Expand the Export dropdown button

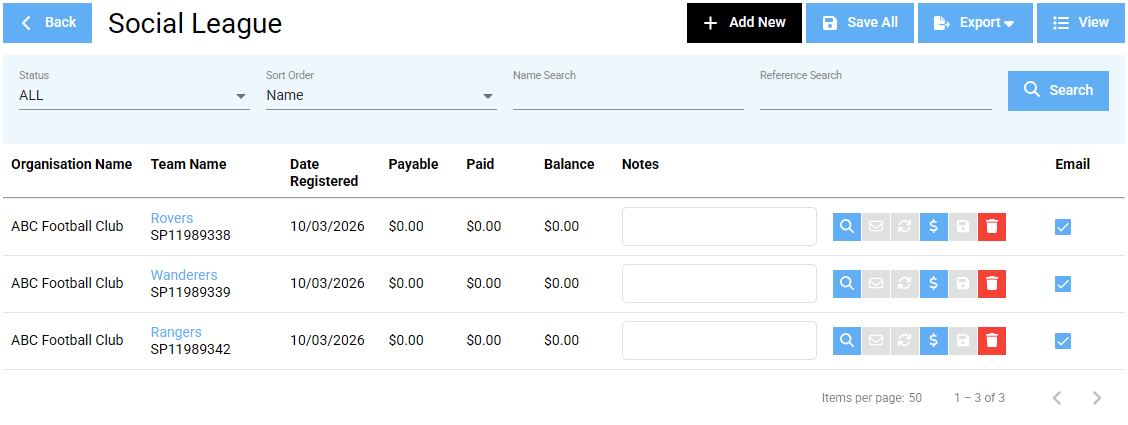coord(975,23)
